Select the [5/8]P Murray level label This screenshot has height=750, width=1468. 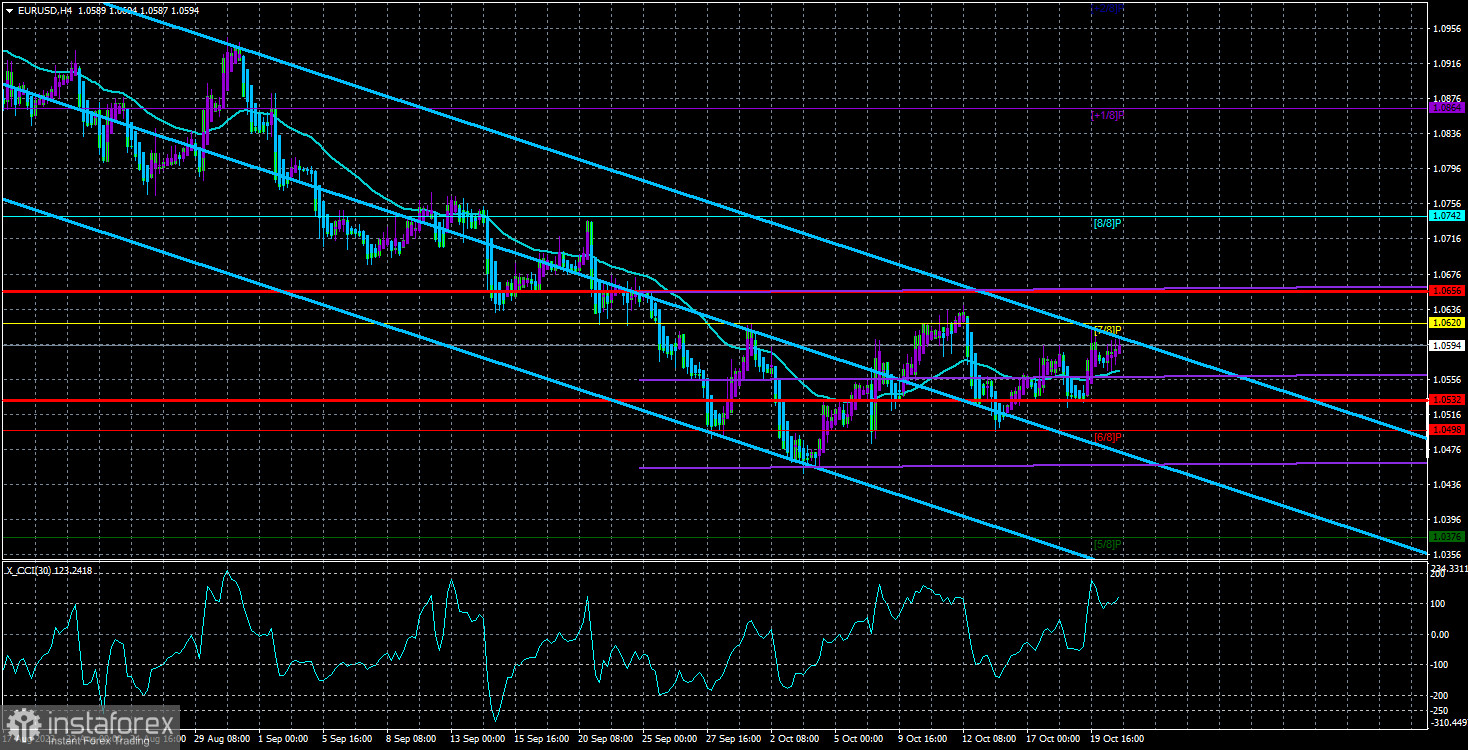1107,545
